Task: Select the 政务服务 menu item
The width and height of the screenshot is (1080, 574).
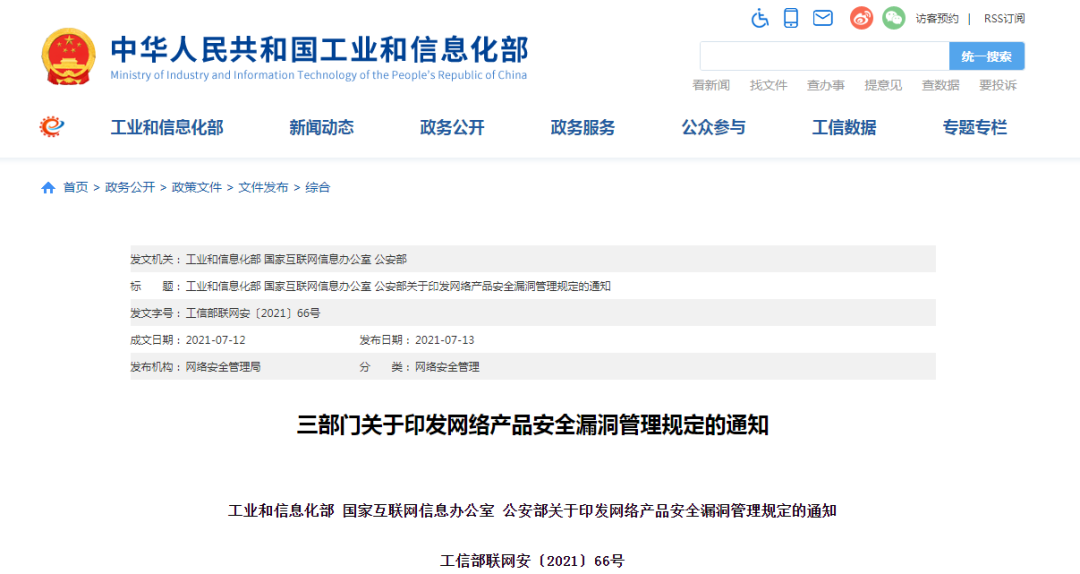Action: [x=583, y=128]
